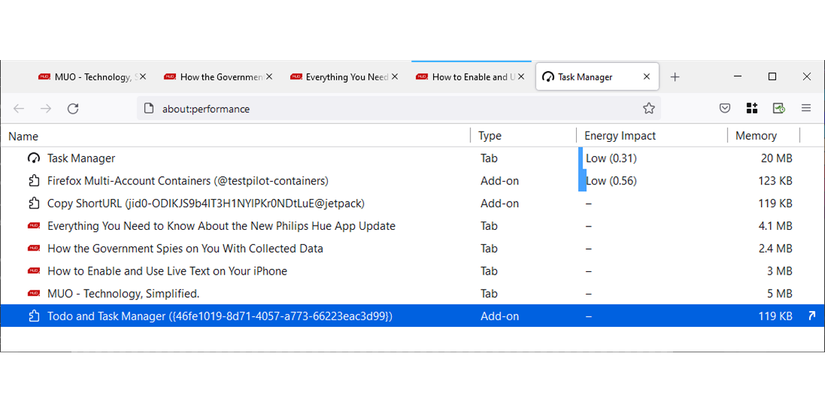The width and height of the screenshot is (825, 413).
Task: Click the Low (0.31) energy value
Action: pos(611,158)
